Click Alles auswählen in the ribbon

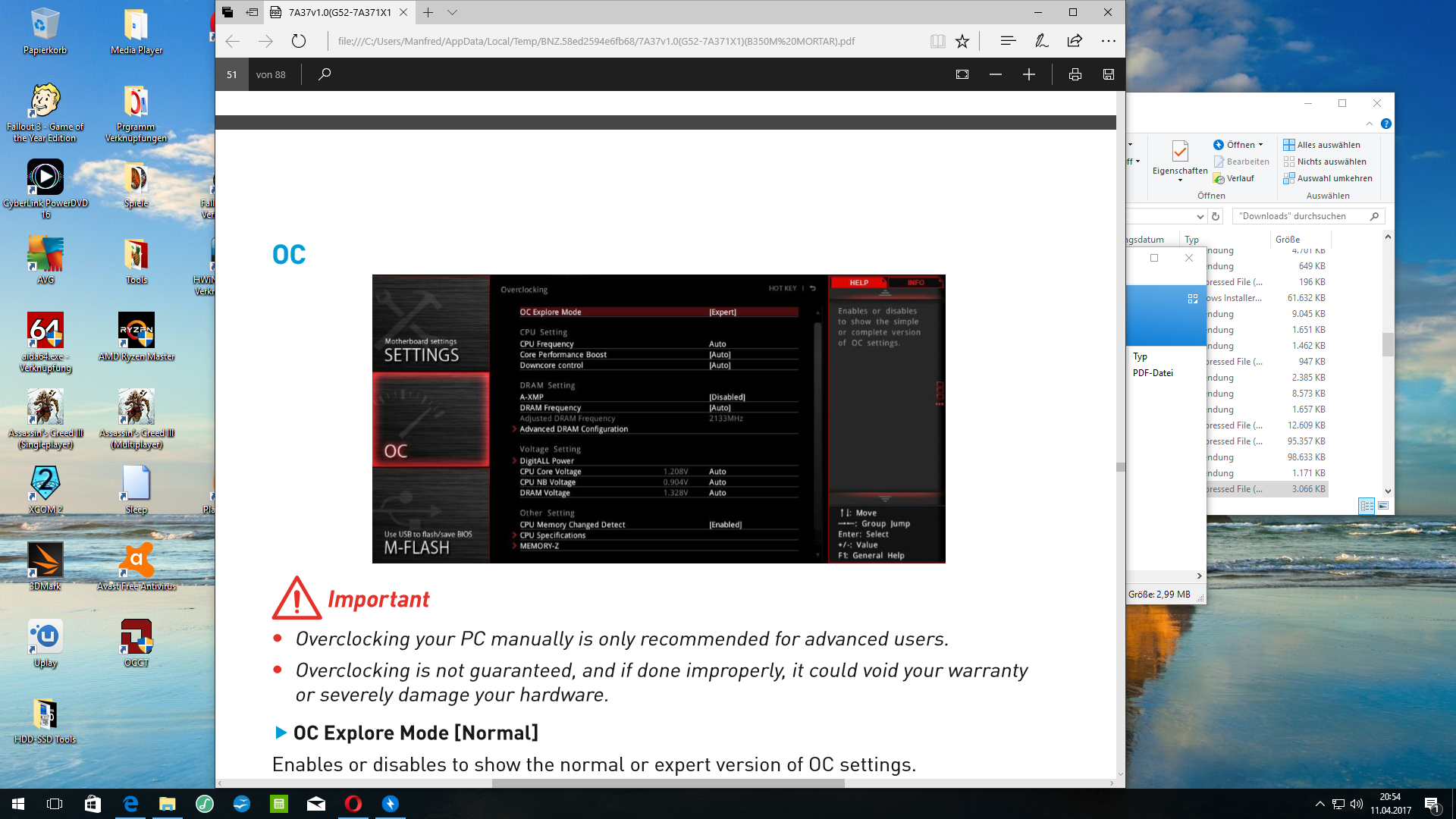pyautogui.click(x=1328, y=145)
